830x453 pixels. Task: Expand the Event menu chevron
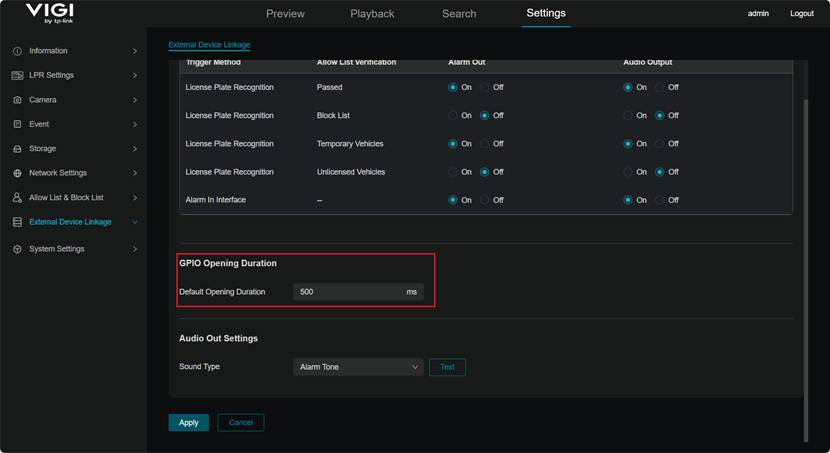[135, 124]
